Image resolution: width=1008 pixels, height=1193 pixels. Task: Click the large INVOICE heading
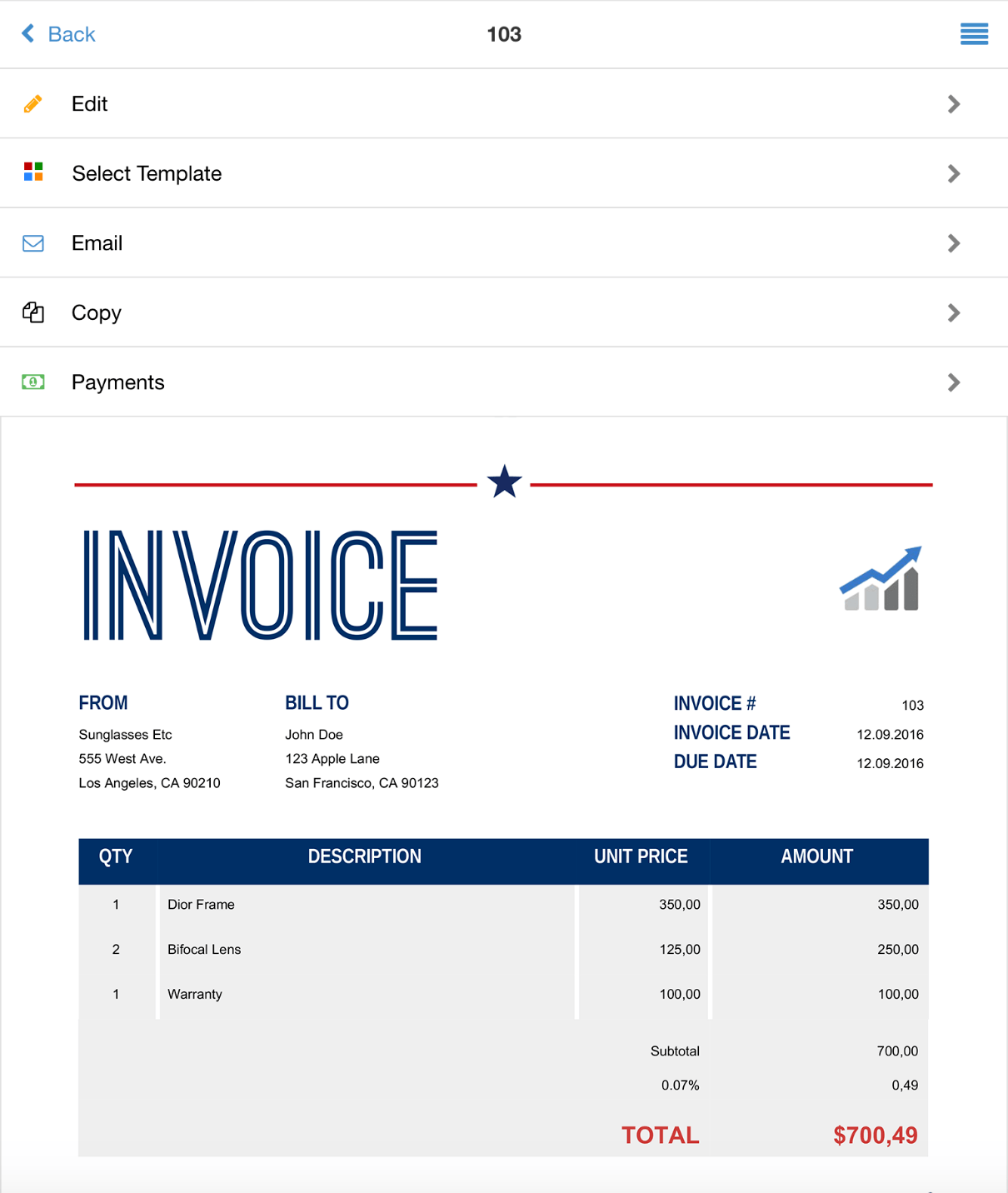[x=260, y=585]
